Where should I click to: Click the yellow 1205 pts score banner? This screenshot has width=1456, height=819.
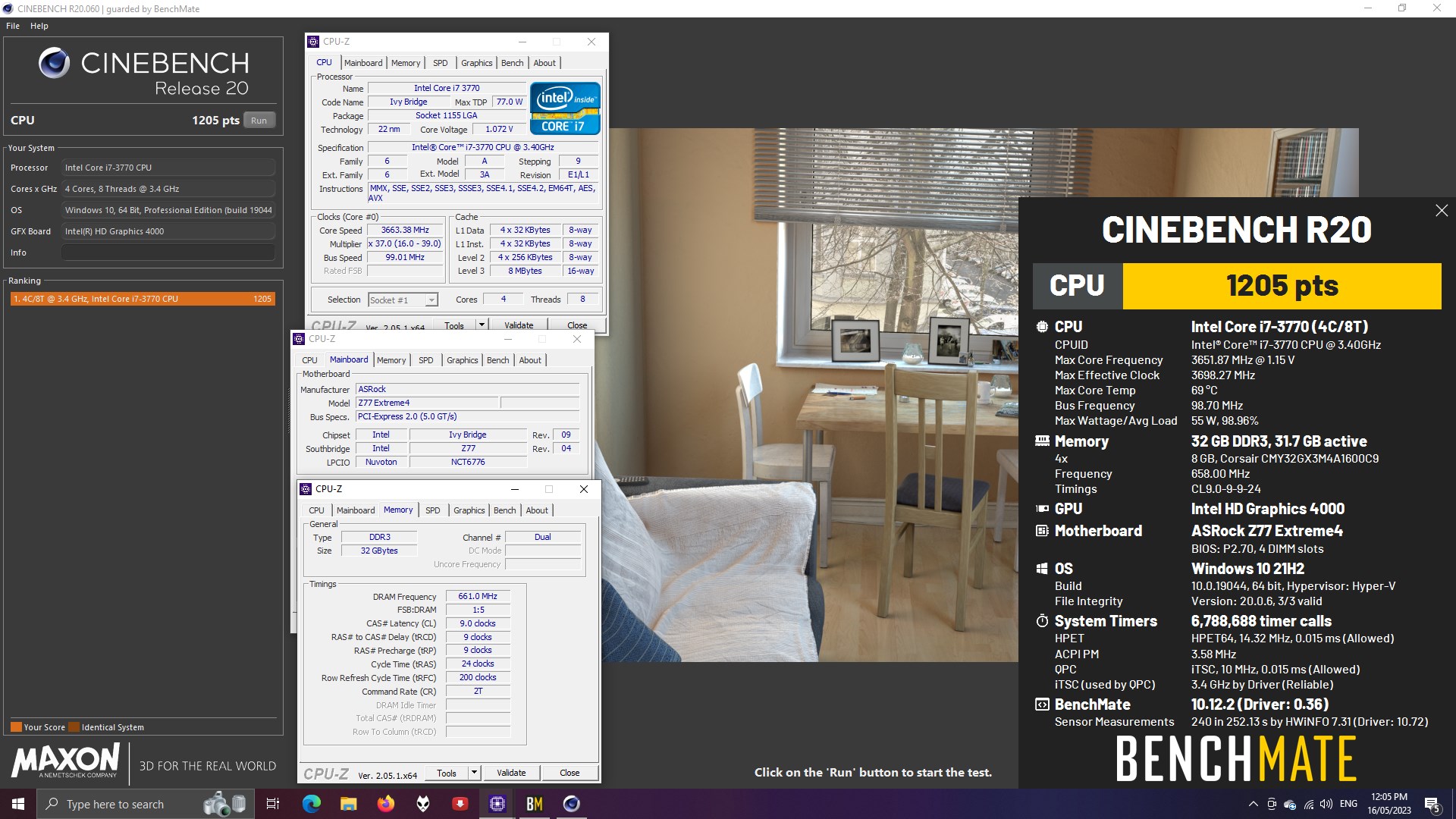pyautogui.click(x=1282, y=286)
